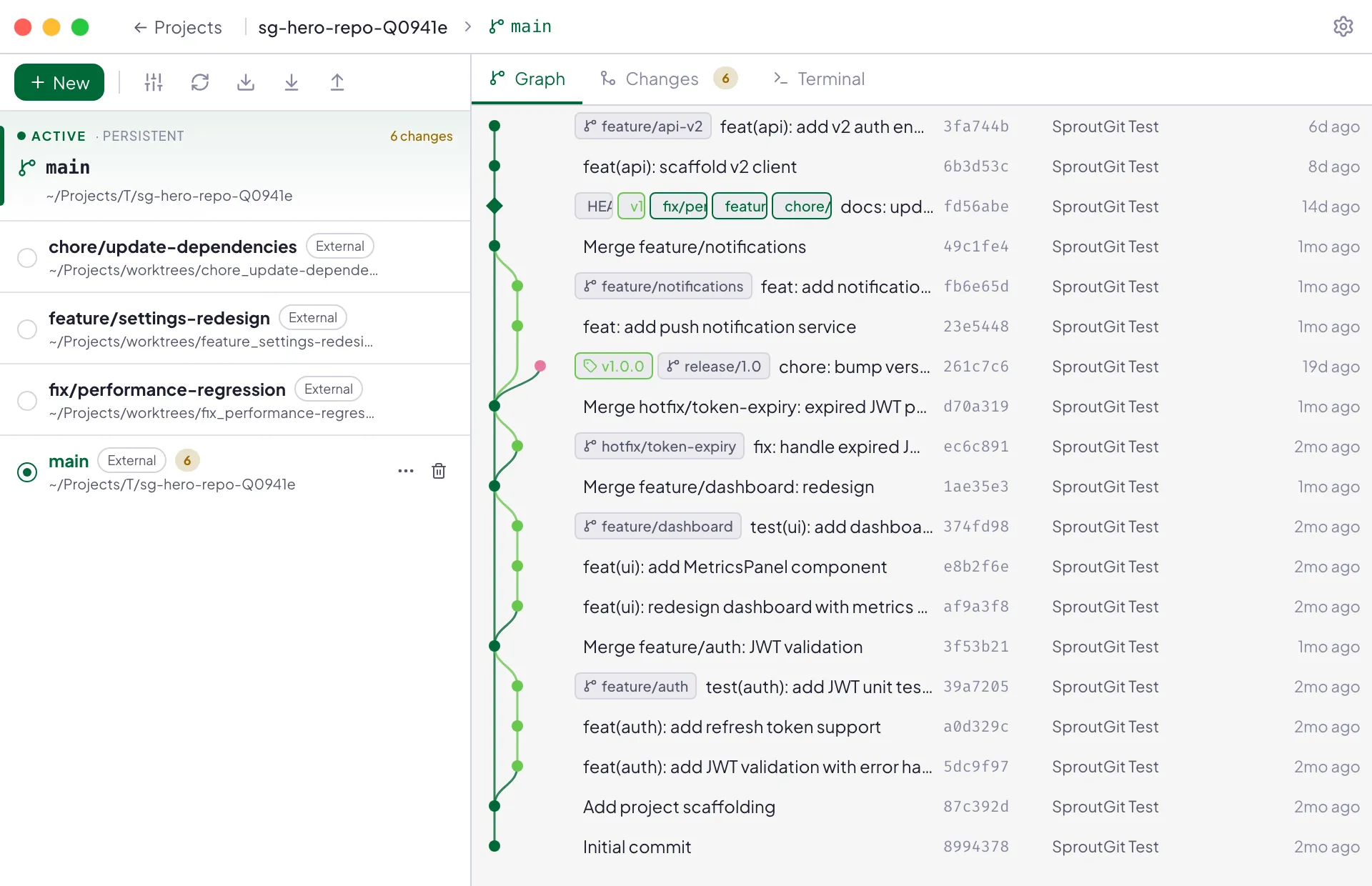The width and height of the screenshot is (1372, 886).
Task: Open the Terminal tab
Action: (x=819, y=79)
